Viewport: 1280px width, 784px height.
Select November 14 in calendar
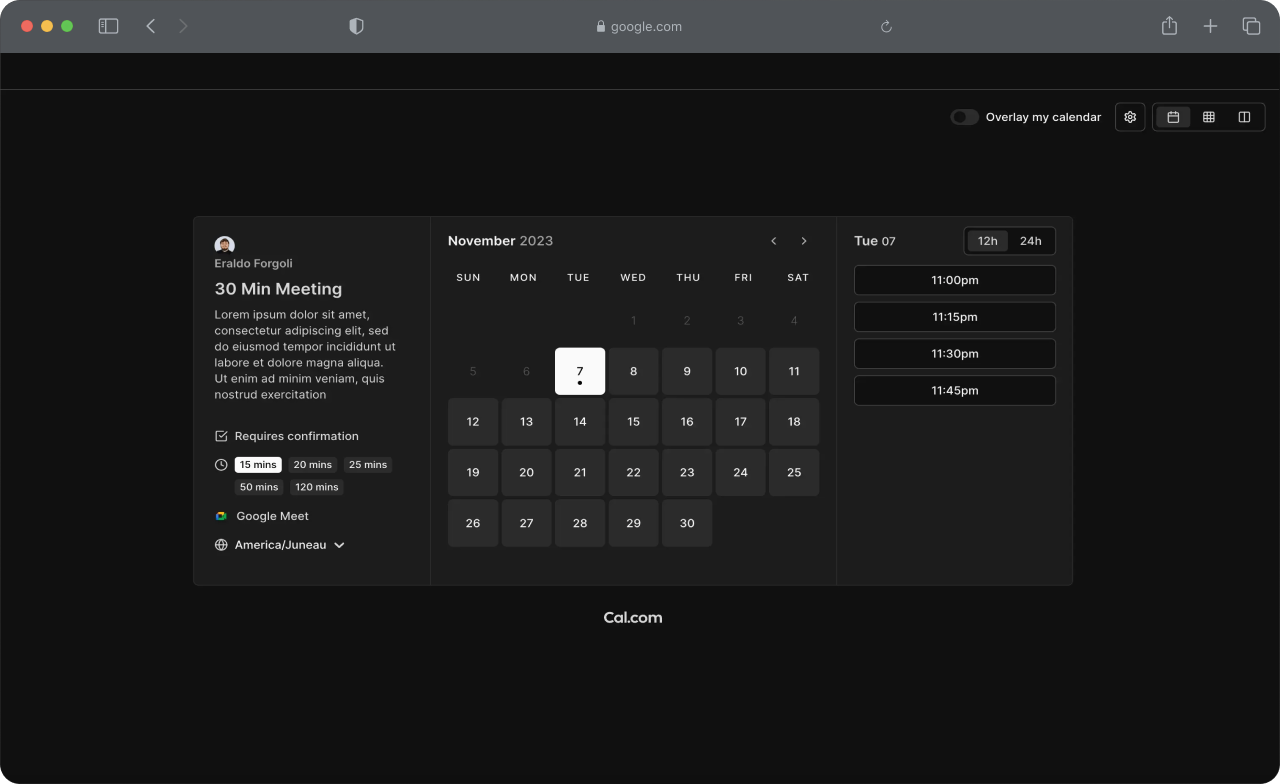tap(580, 422)
